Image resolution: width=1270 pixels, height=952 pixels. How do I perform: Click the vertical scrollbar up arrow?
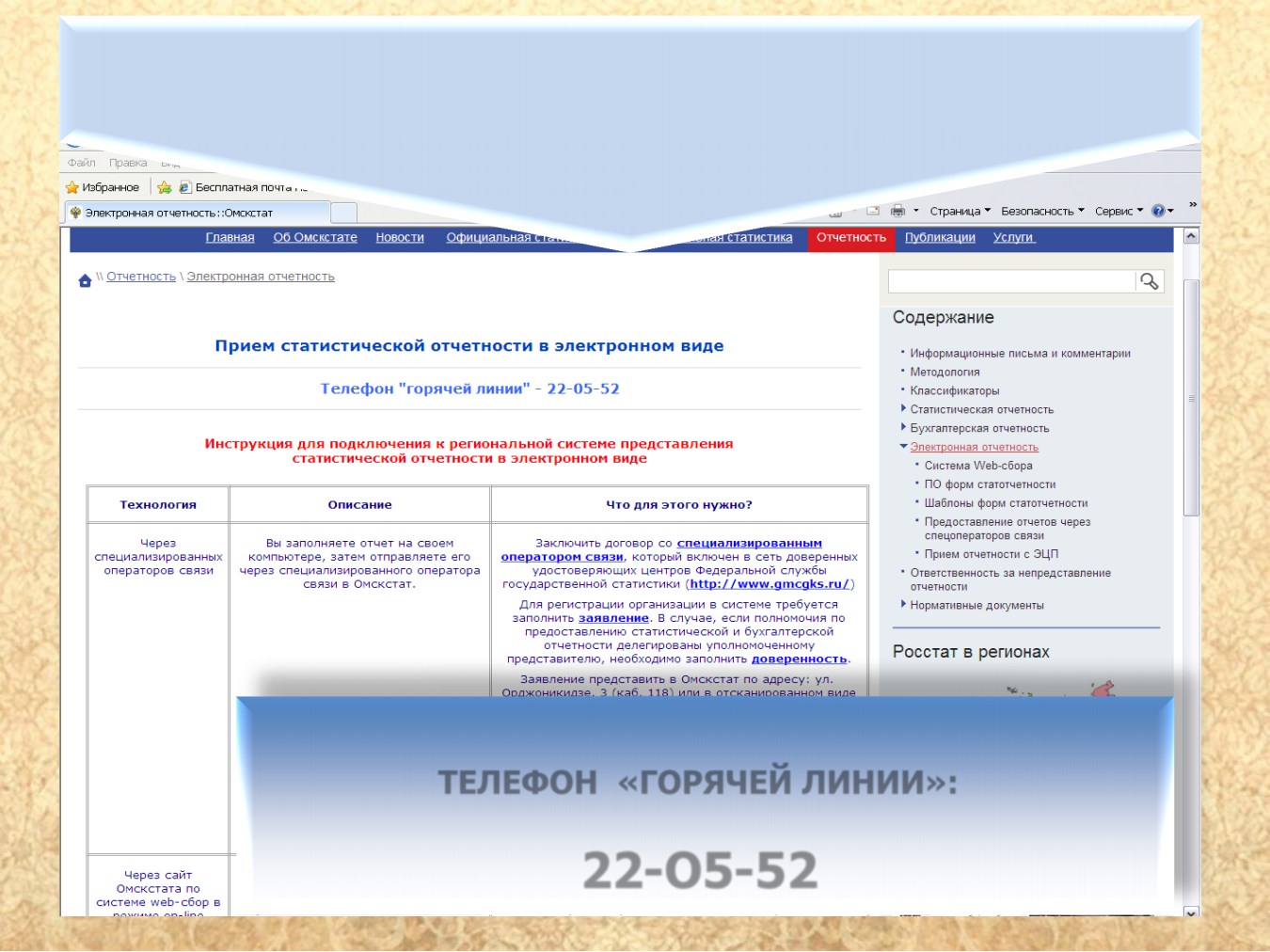[x=1191, y=236]
